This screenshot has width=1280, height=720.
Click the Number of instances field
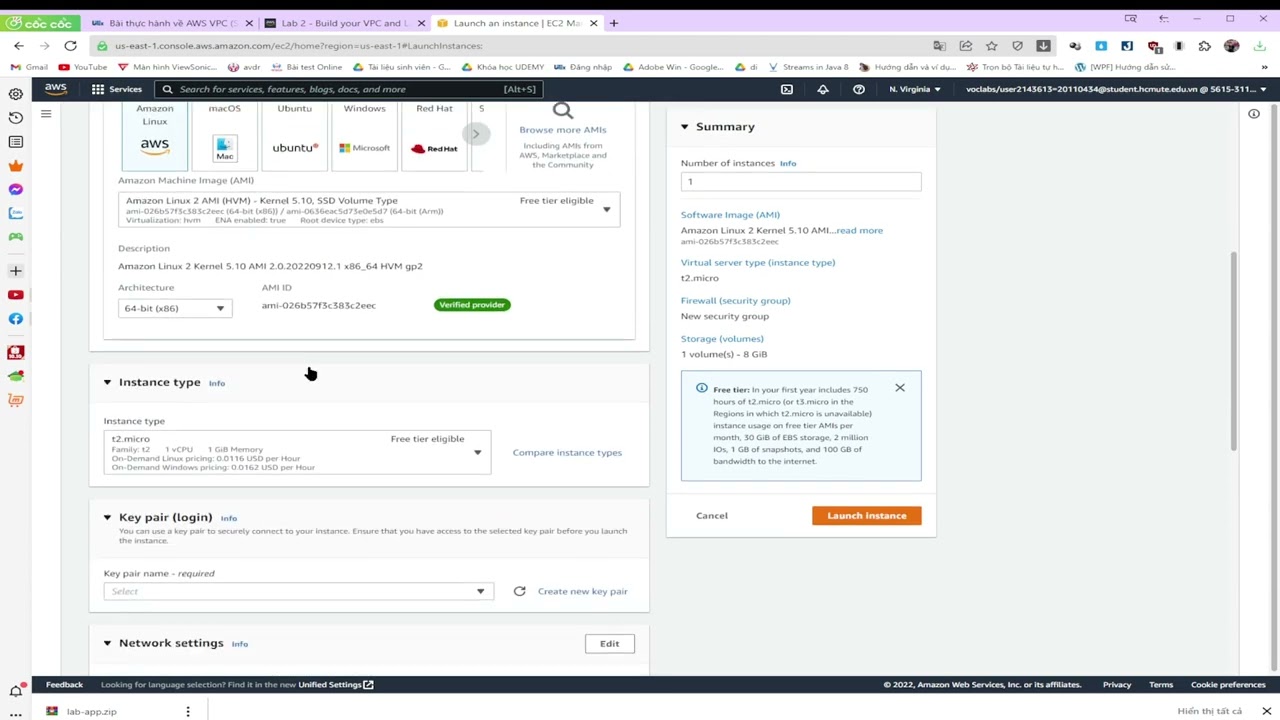coord(801,181)
